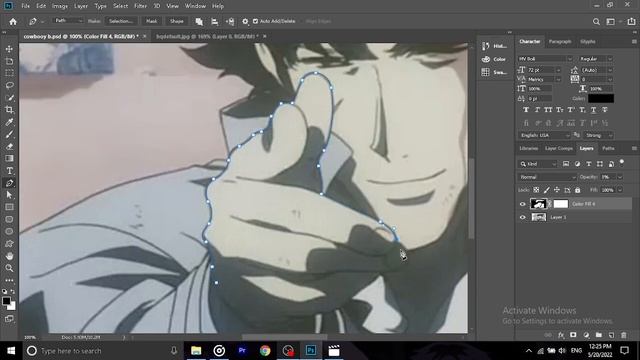This screenshot has height=360, width=640.
Task: Click the Faux Bold T icon
Action: [526, 110]
